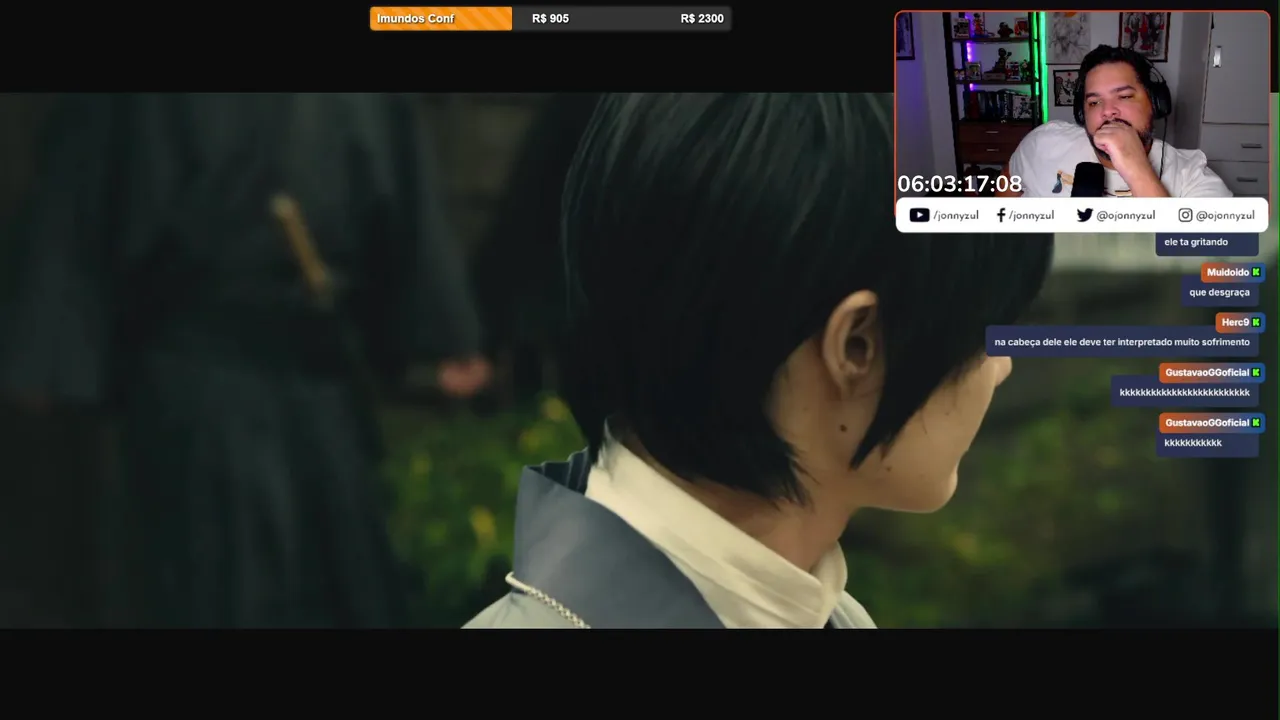Click the @ojonnyzul handle next to Twitter icon
Viewport: 1280px width, 720px height.
pyautogui.click(x=1125, y=215)
